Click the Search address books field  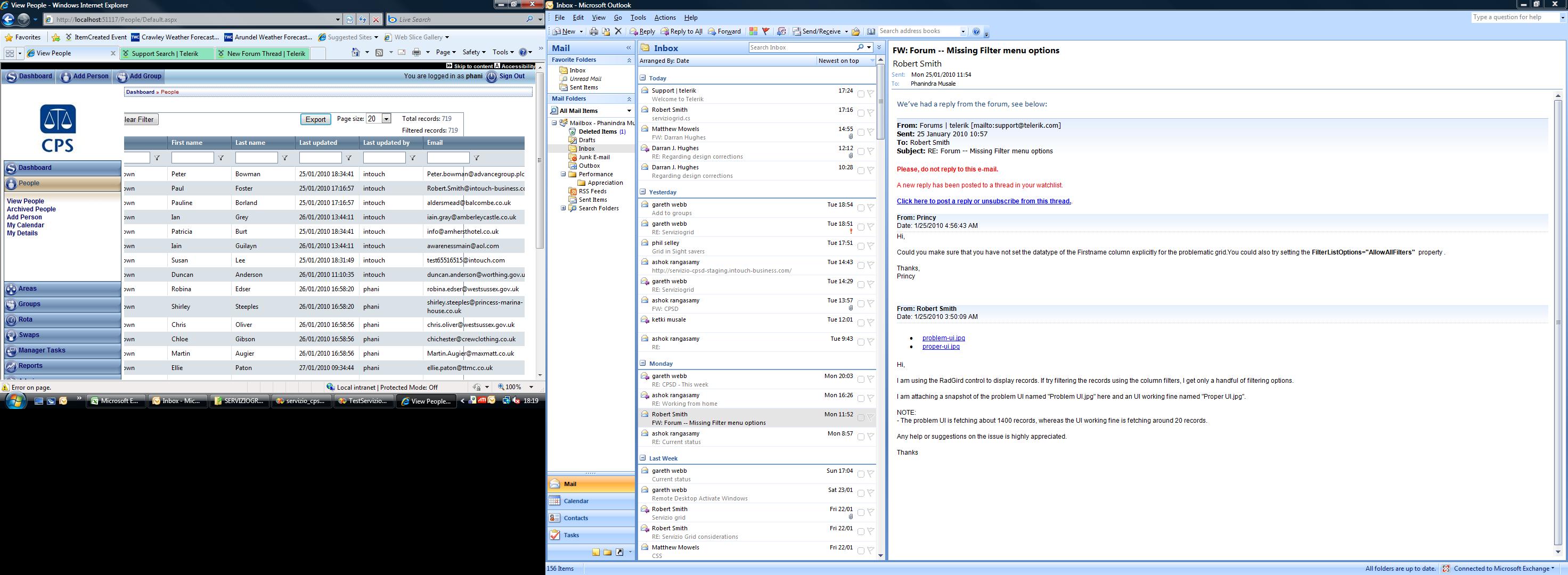919,31
